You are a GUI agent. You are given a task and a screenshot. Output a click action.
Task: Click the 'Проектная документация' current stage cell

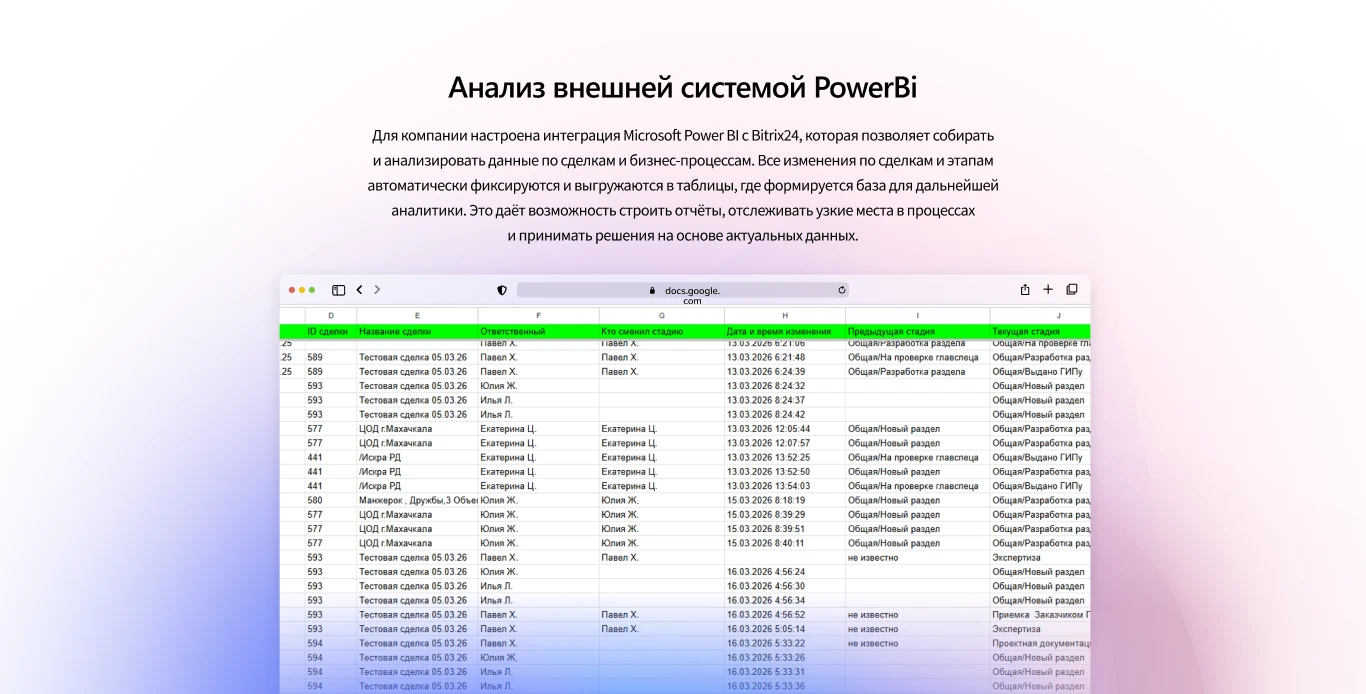click(x=1040, y=643)
